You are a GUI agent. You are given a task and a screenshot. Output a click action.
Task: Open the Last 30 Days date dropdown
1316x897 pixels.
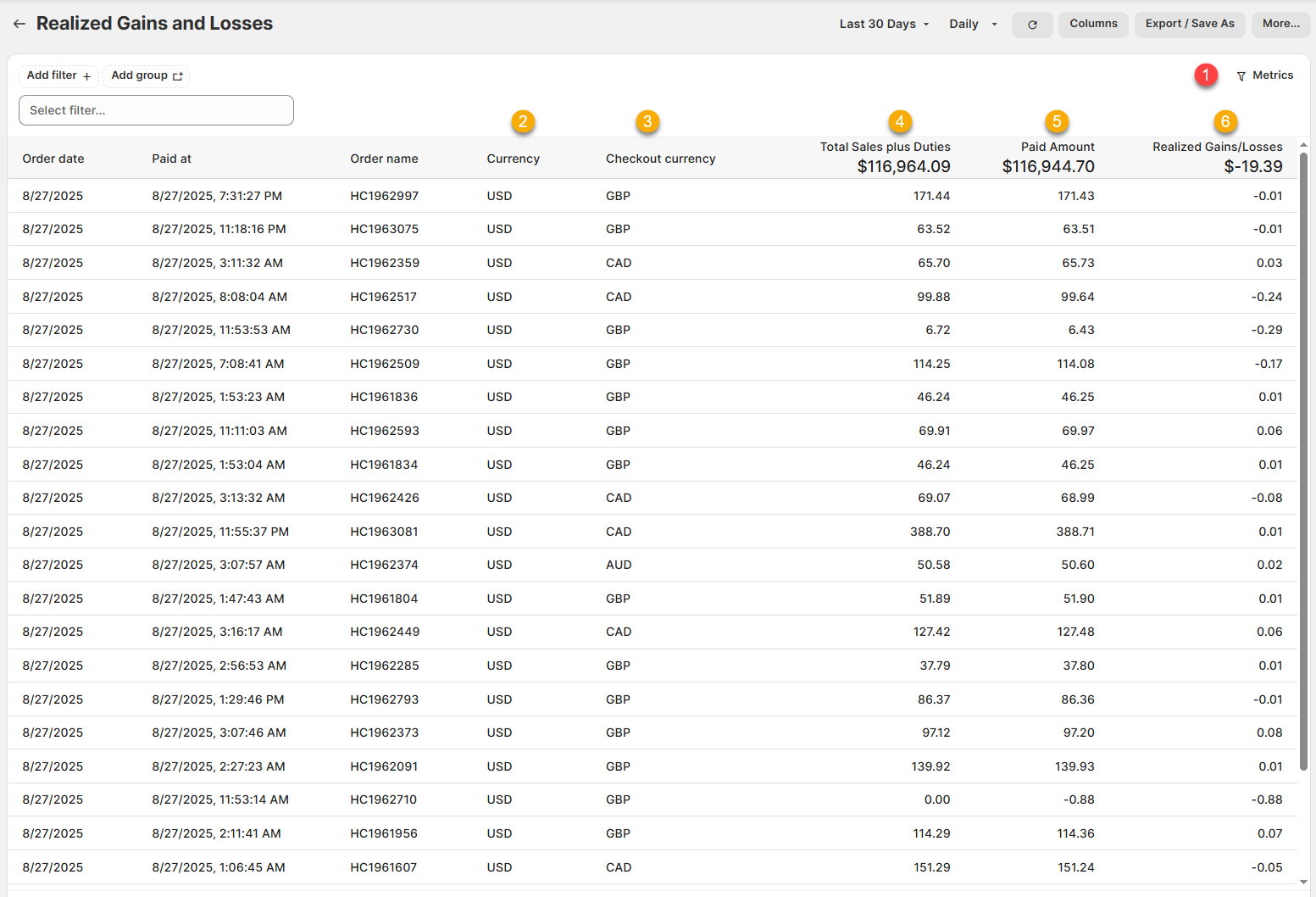(884, 24)
